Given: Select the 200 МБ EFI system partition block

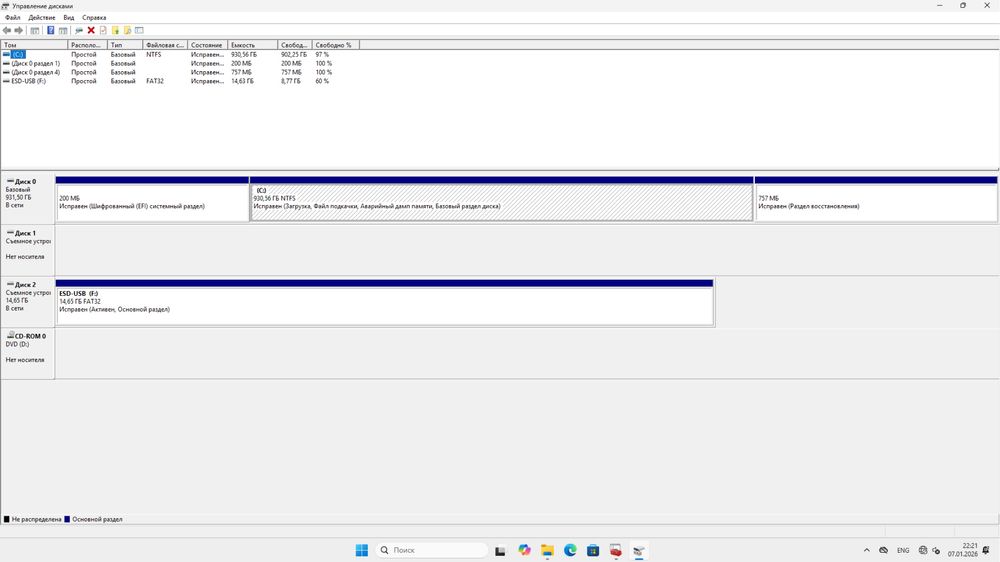Looking at the screenshot, I should (x=152, y=200).
